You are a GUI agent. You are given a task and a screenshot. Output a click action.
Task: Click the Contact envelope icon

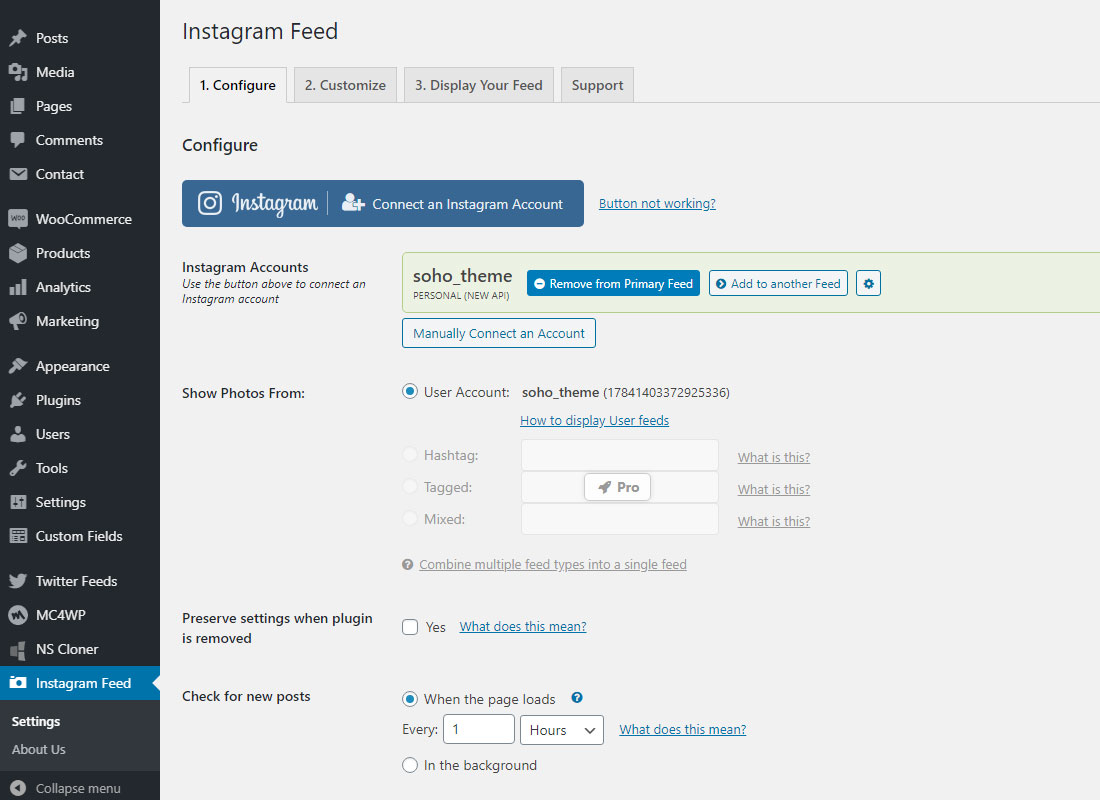18,174
